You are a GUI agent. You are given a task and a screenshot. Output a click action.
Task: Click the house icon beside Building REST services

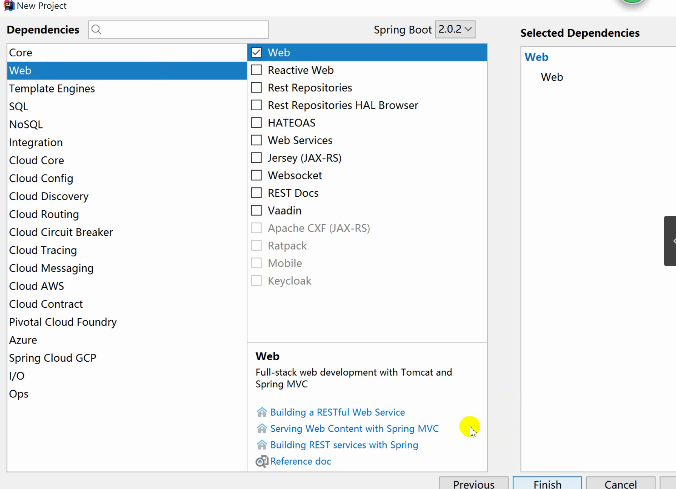coord(262,445)
